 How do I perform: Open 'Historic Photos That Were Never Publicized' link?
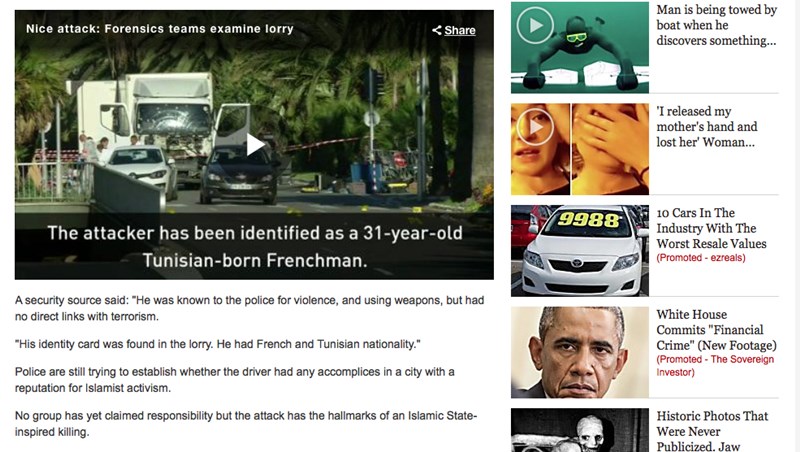[712, 431]
